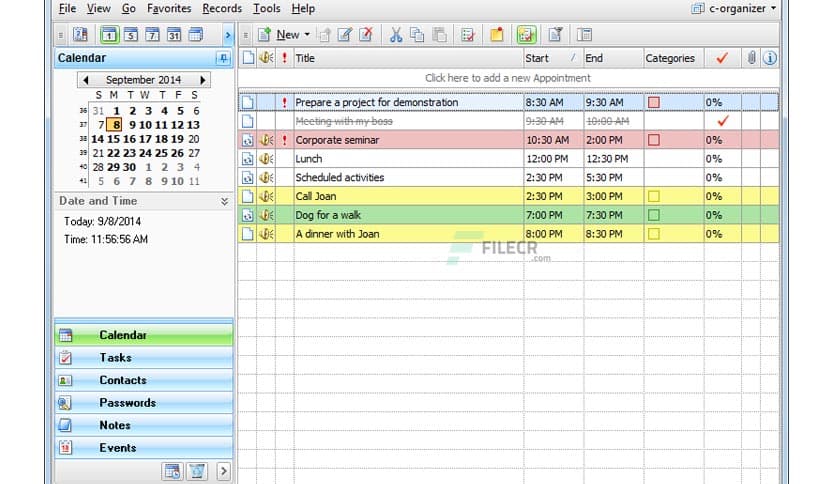The image size is (836, 484).
Task: Select September 15 in mini calendar
Action: click(x=114, y=139)
